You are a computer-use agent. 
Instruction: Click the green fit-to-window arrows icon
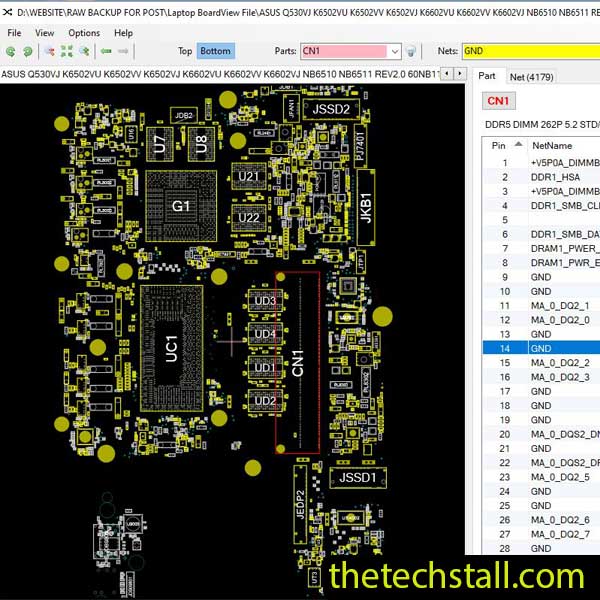pyautogui.click(x=67, y=51)
